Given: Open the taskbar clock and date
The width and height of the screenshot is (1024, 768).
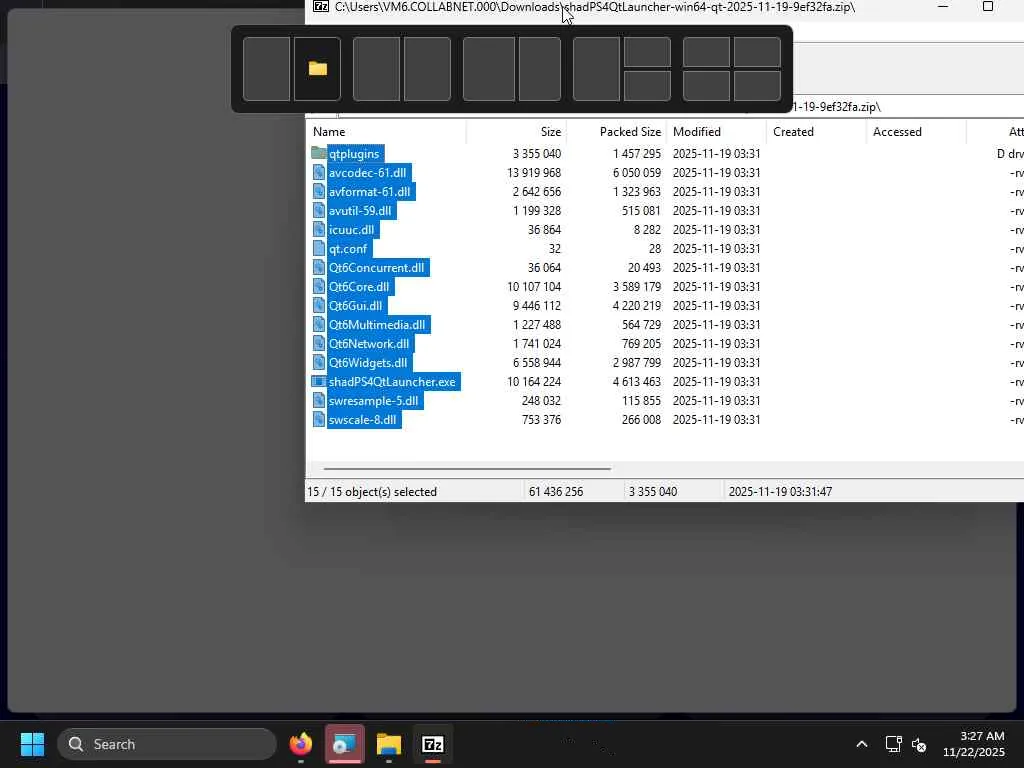Looking at the screenshot, I should [x=974, y=744].
